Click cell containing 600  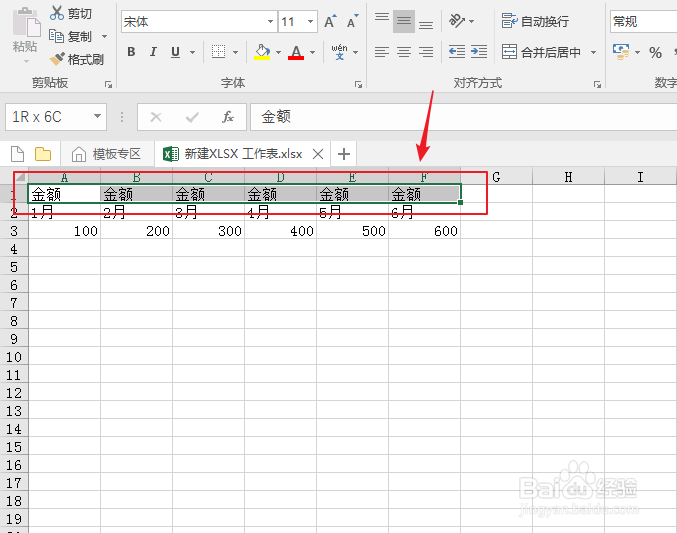coord(424,231)
